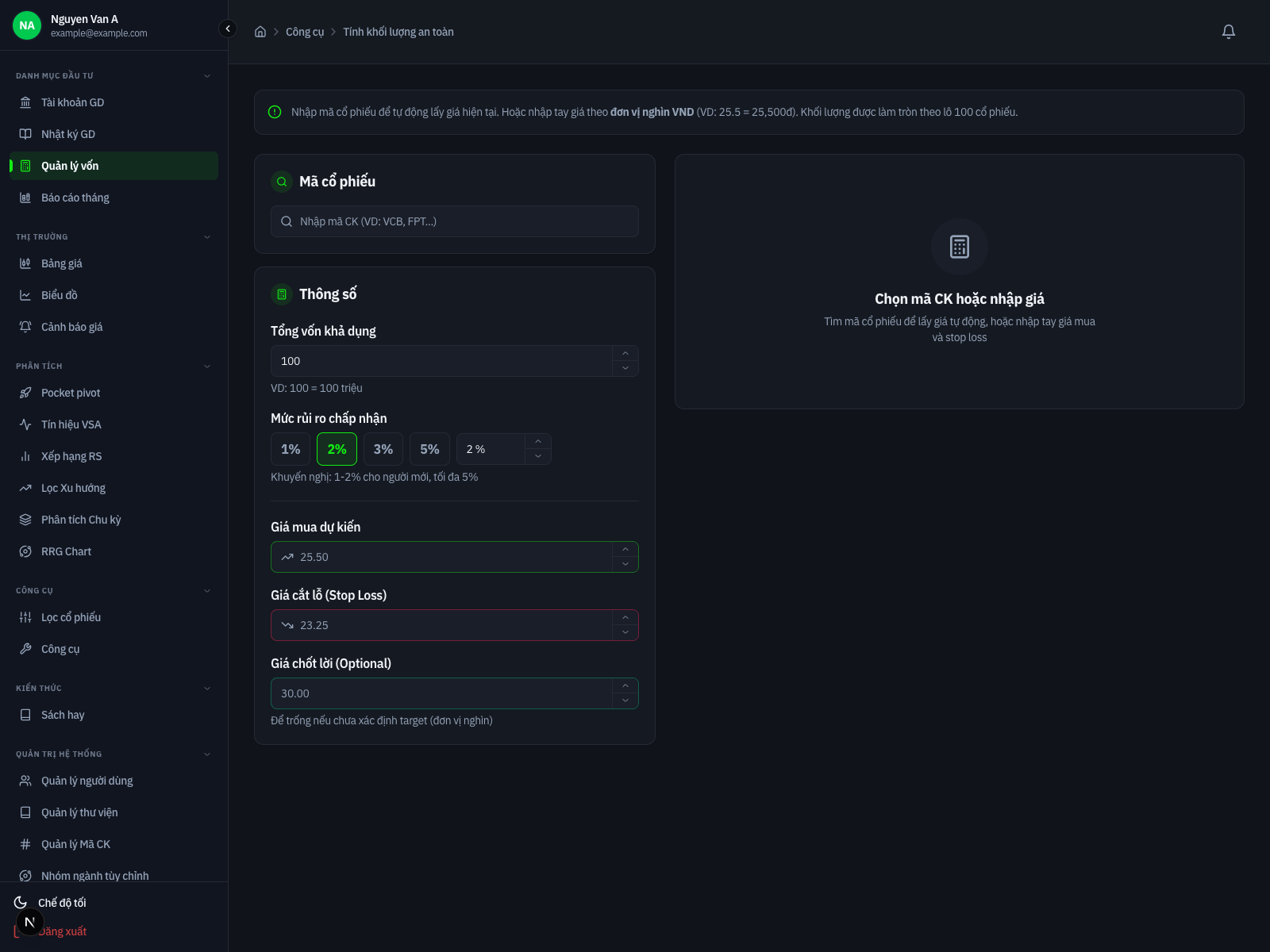The image size is (1270, 952).
Task: Click the Đăng xuất logout link
Action: coord(63,931)
